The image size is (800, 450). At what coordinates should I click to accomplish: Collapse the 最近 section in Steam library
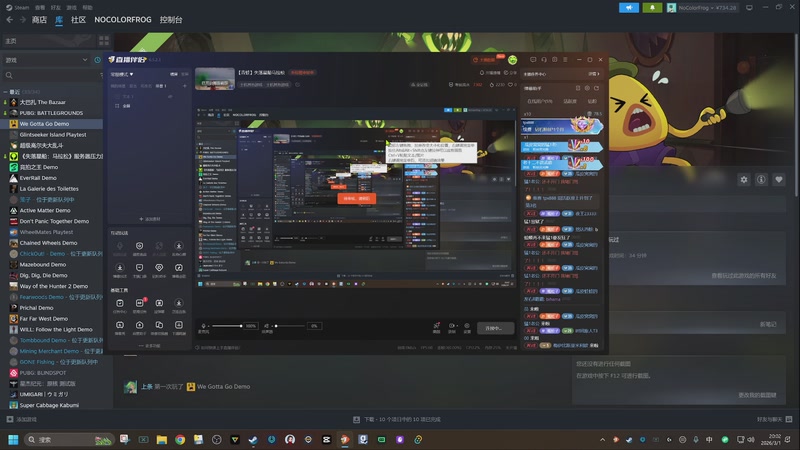coord(5,92)
